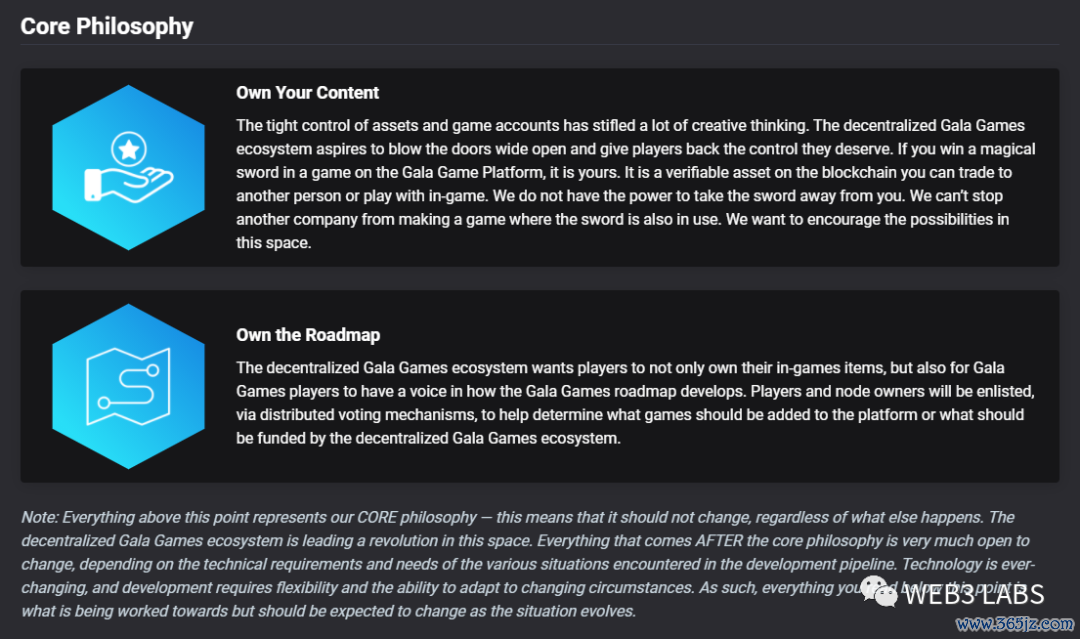Click the WEB3 LABS watermark text
The width and height of the screenshot is (1080, 639).
[x=974, y=594]
